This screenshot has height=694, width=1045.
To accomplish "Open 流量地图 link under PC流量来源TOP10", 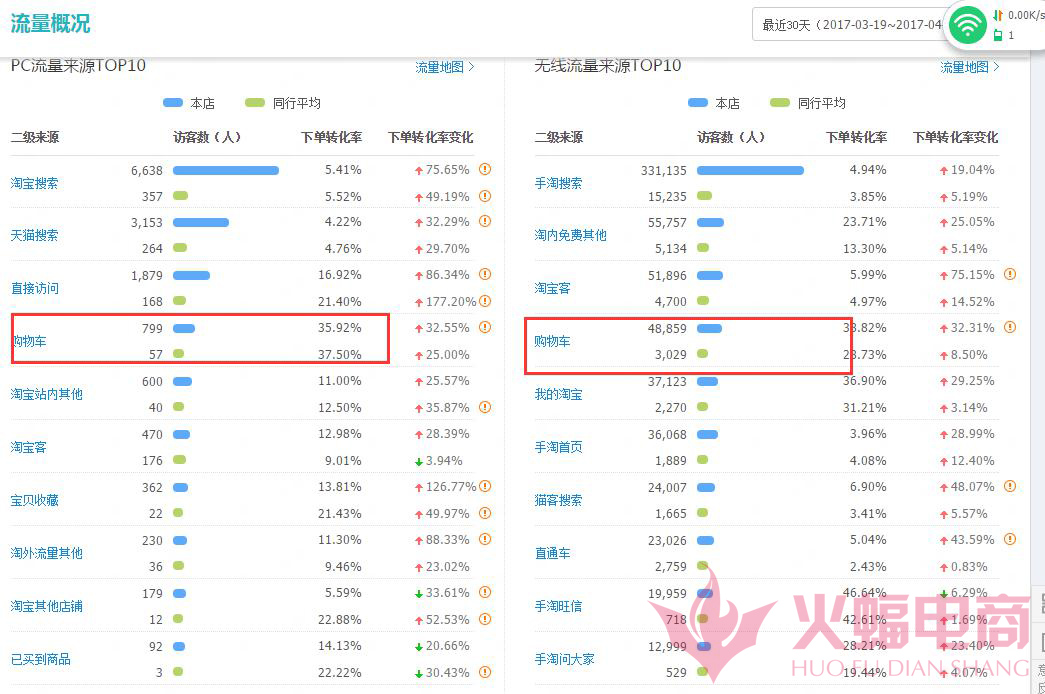I will point(445,67).
